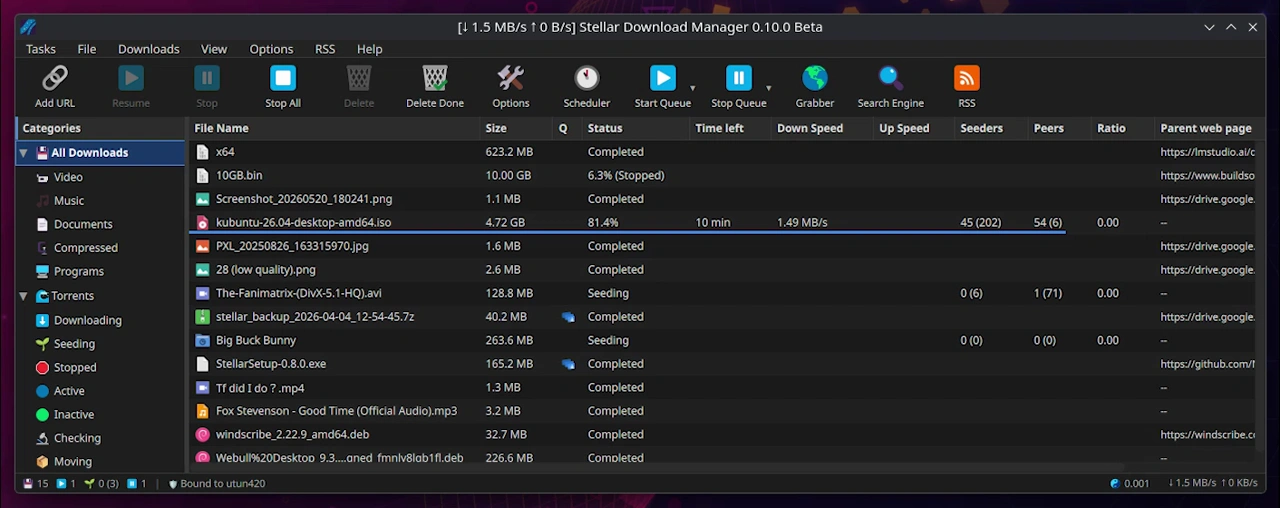The height and width of the screenshot is (508, 1280).
Task: Sort by the Down Speed column header
Action: 822,128
